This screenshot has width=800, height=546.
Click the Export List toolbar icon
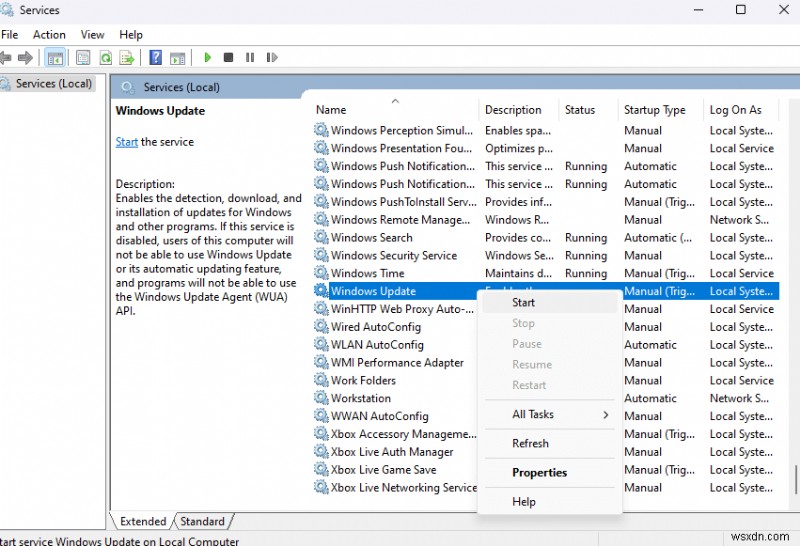point(127,58)
